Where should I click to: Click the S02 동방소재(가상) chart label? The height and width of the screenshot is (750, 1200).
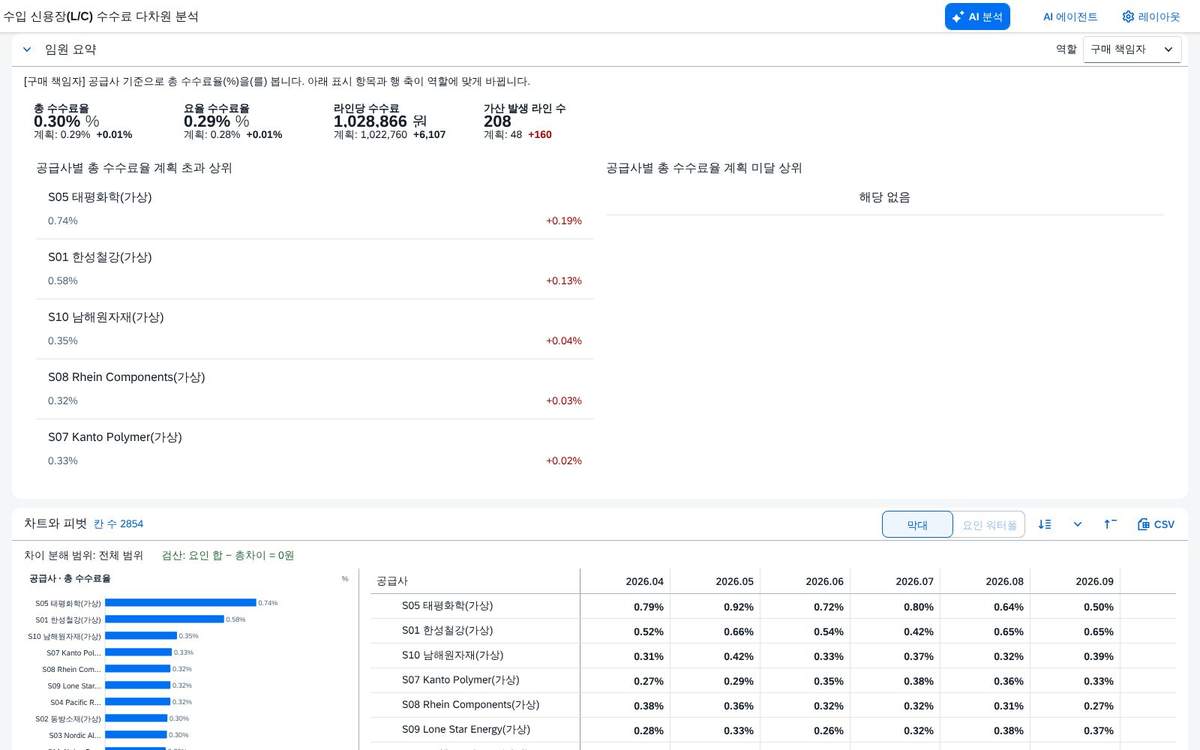pyautogui.click(x=68, y=719)
